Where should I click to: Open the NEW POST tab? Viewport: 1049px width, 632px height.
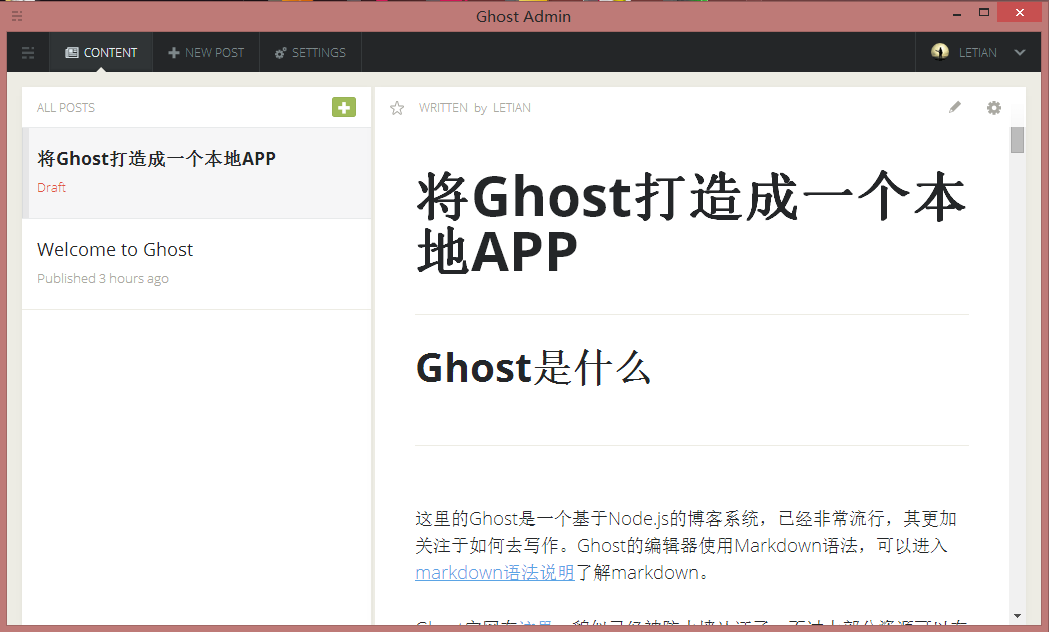click(x=206, y=52)
